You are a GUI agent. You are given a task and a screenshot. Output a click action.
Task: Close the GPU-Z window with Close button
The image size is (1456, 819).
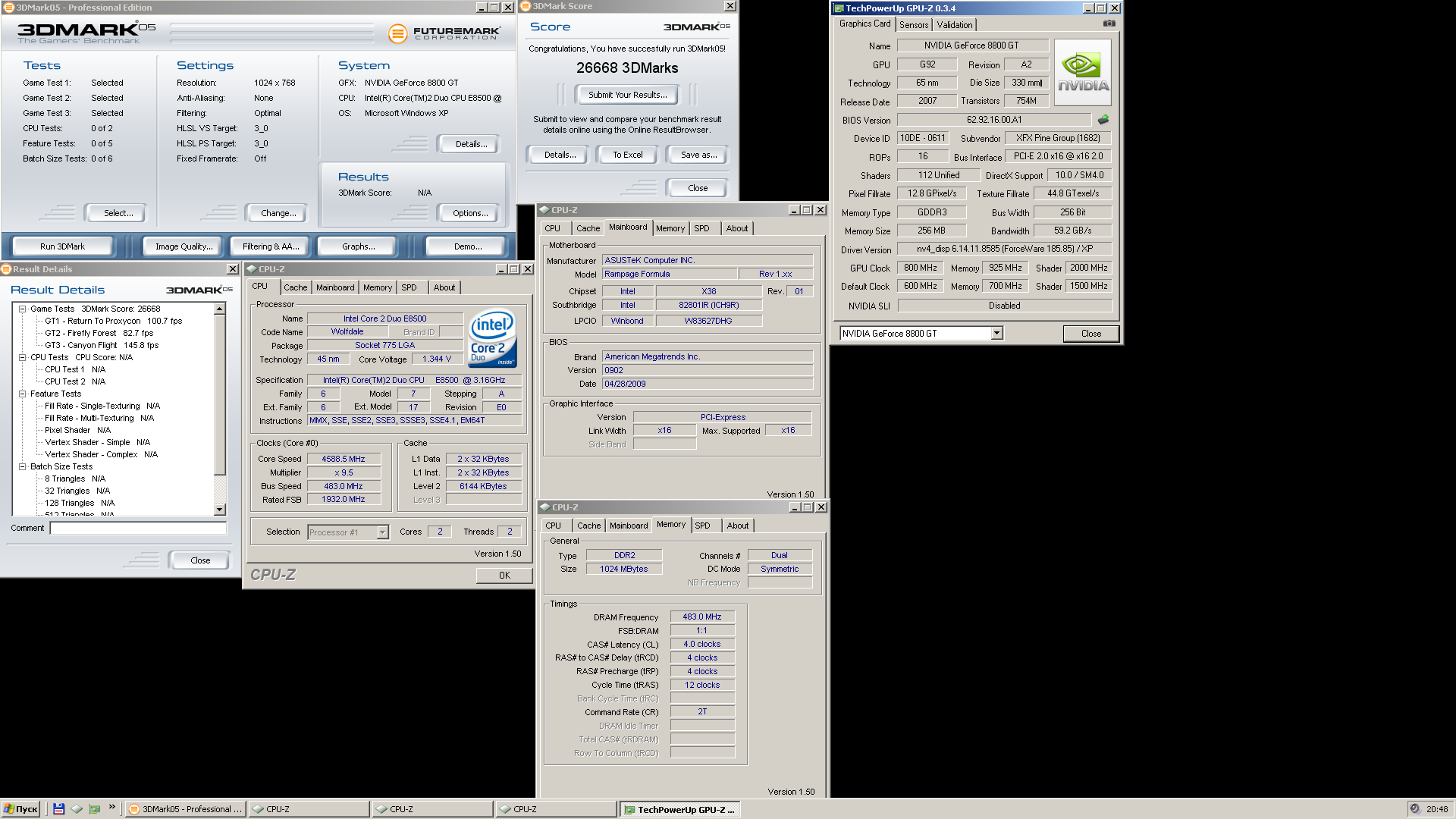1090,334
